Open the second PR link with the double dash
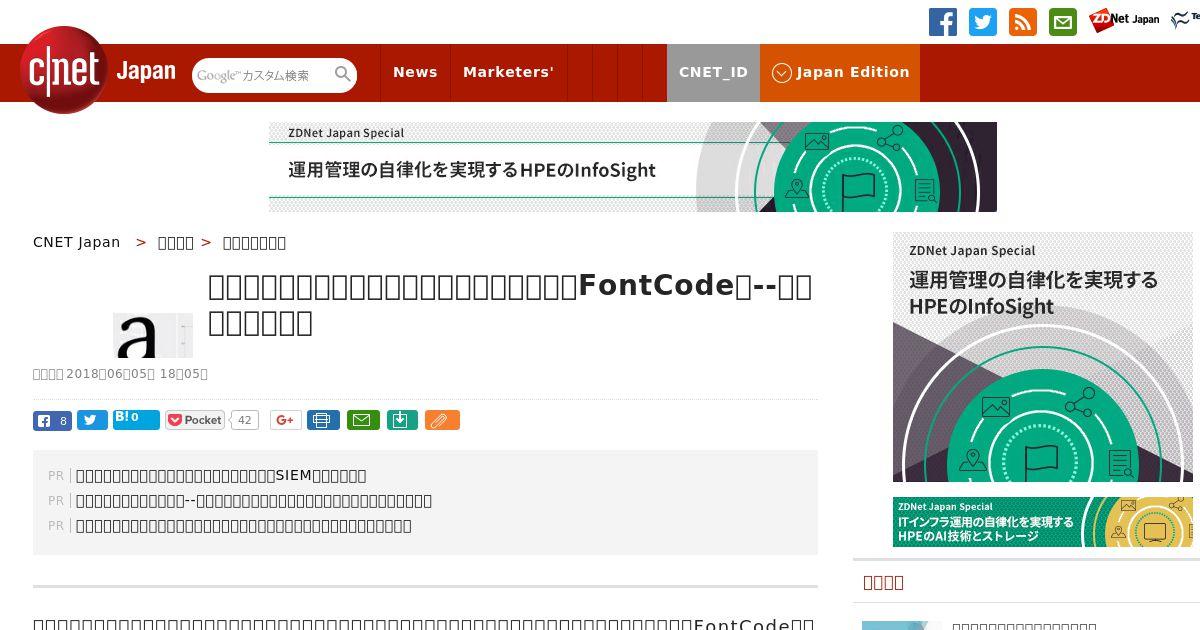 (x=254, y=501)
